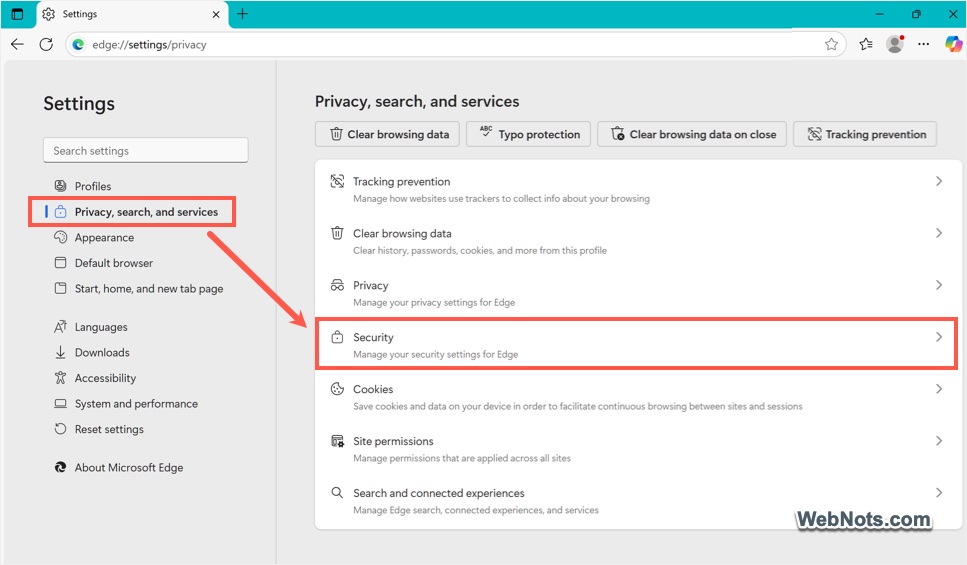Click the Downloads arrow icon
Screen dimensions: 967x565
[x=60, y=352]
